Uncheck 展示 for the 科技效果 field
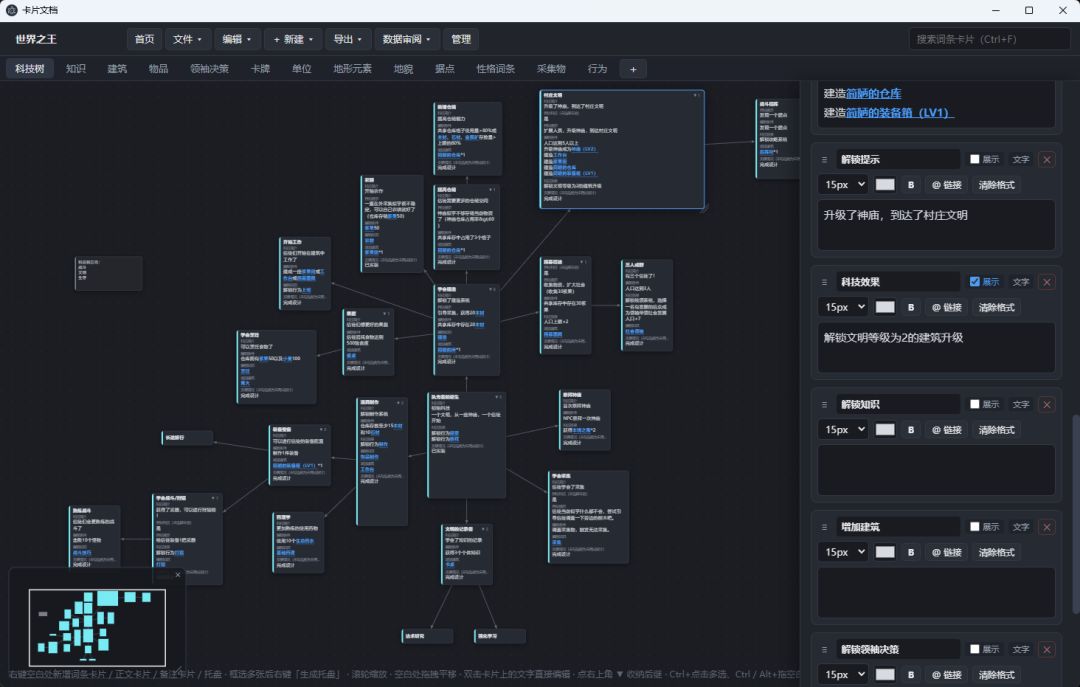 975,282
